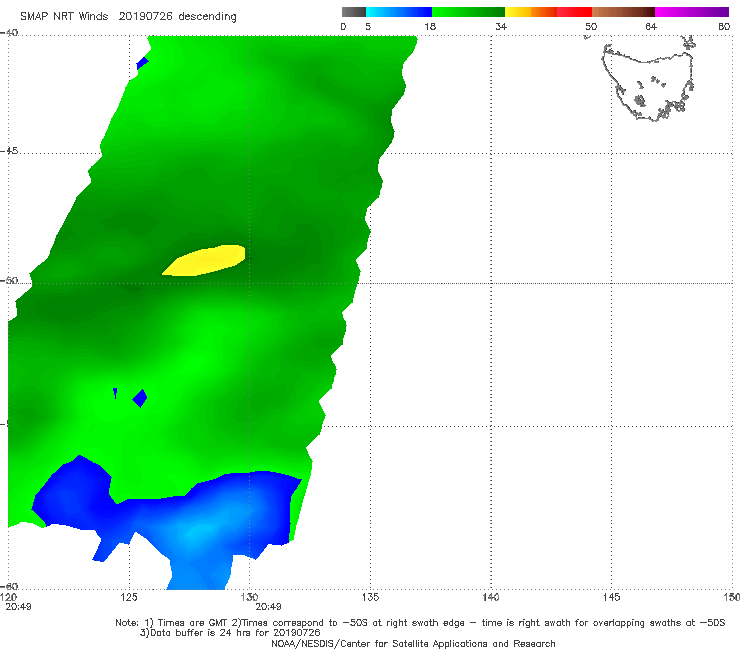This screenshot has width=740, height=650.
Task: Click the color bar label "64"
Action: pos(651,27)
